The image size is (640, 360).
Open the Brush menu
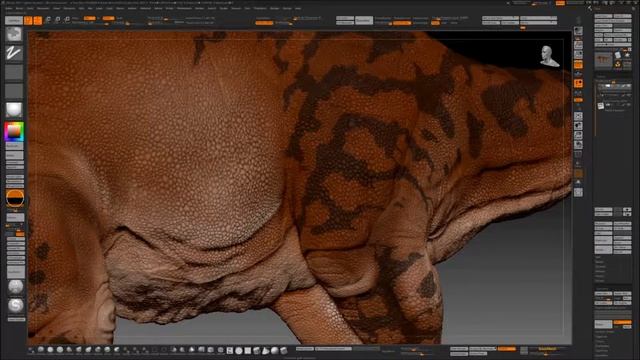[19, 8]
